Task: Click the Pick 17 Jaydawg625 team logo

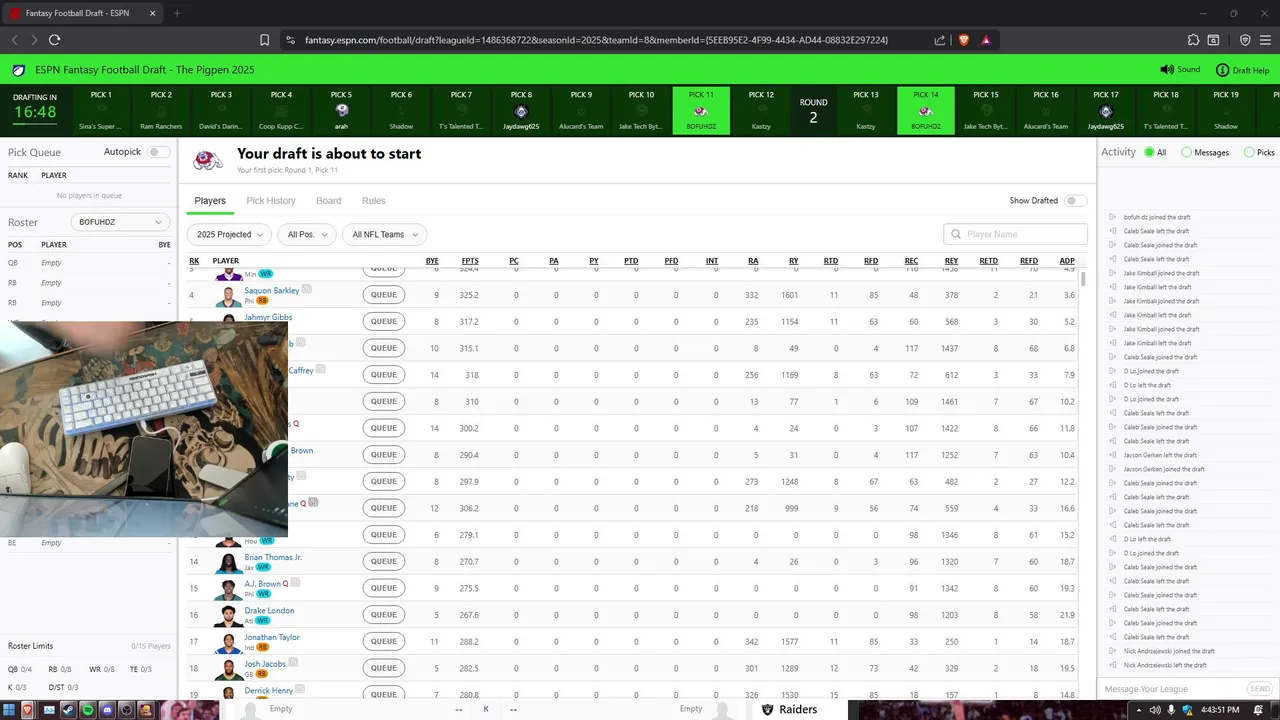Action: point(1106,111)
